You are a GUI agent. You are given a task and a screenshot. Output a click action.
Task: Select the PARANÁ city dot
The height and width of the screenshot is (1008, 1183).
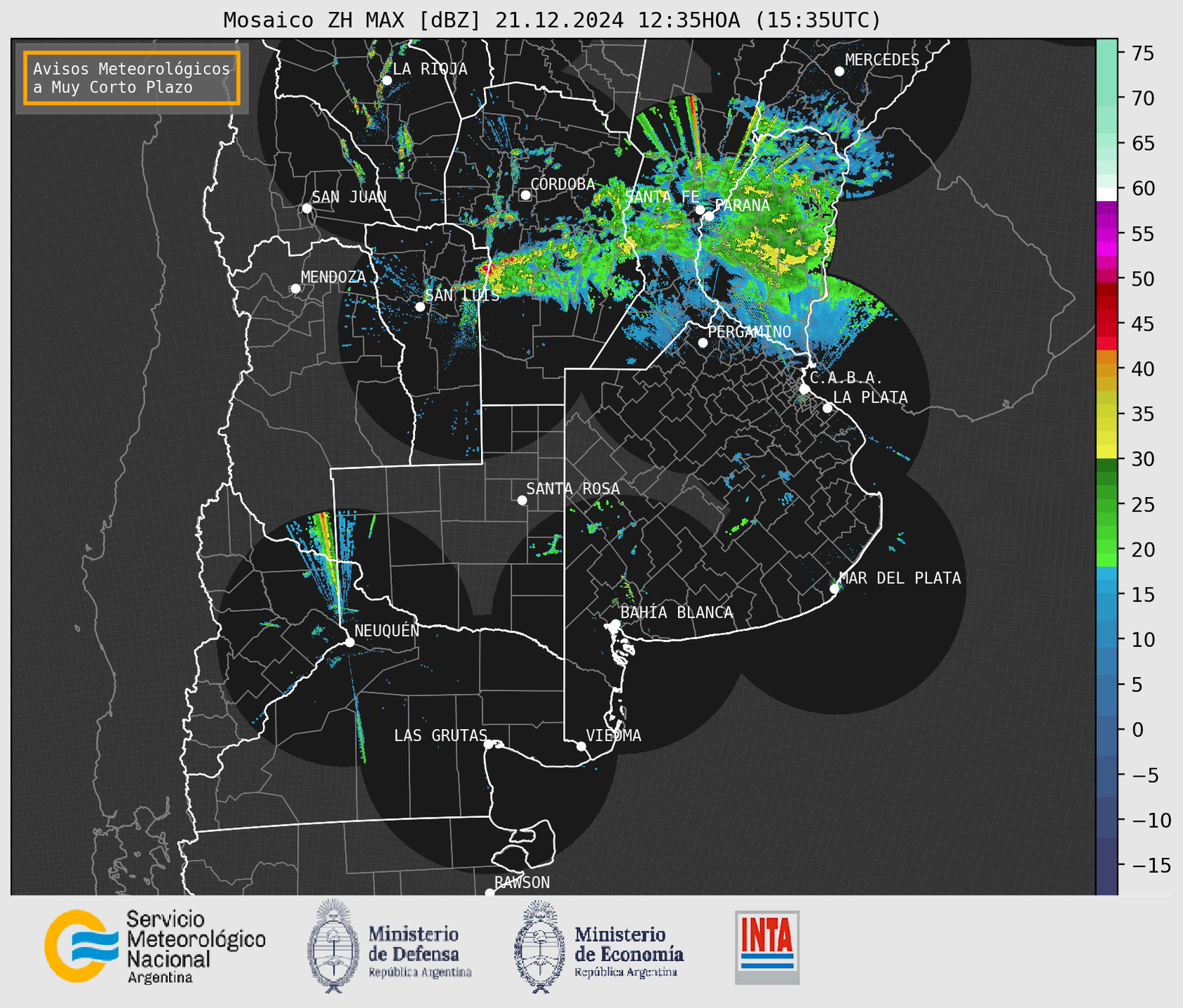[x=709, y=216]
